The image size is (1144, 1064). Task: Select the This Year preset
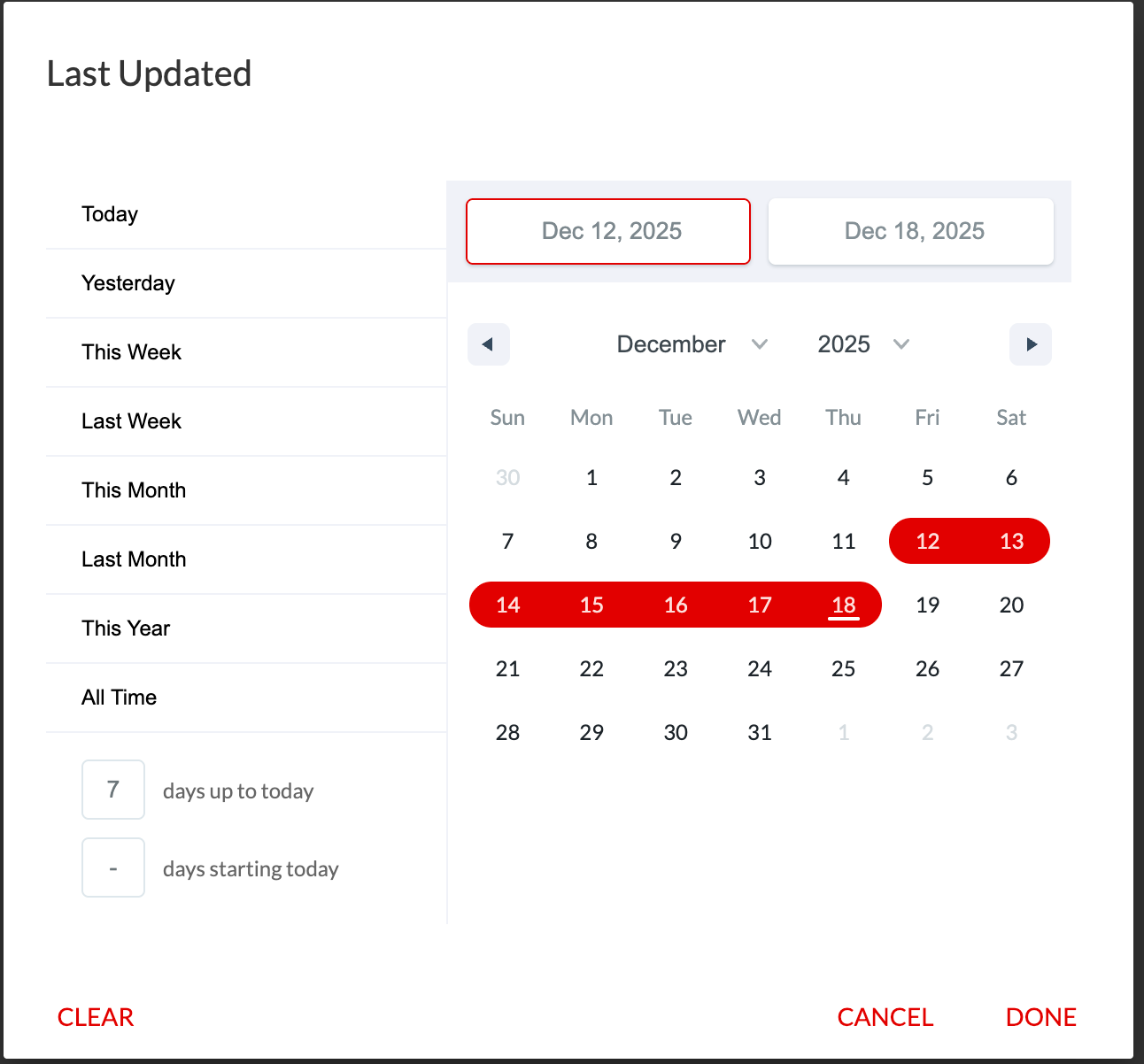pyautogui.click(x=126, y=628)
